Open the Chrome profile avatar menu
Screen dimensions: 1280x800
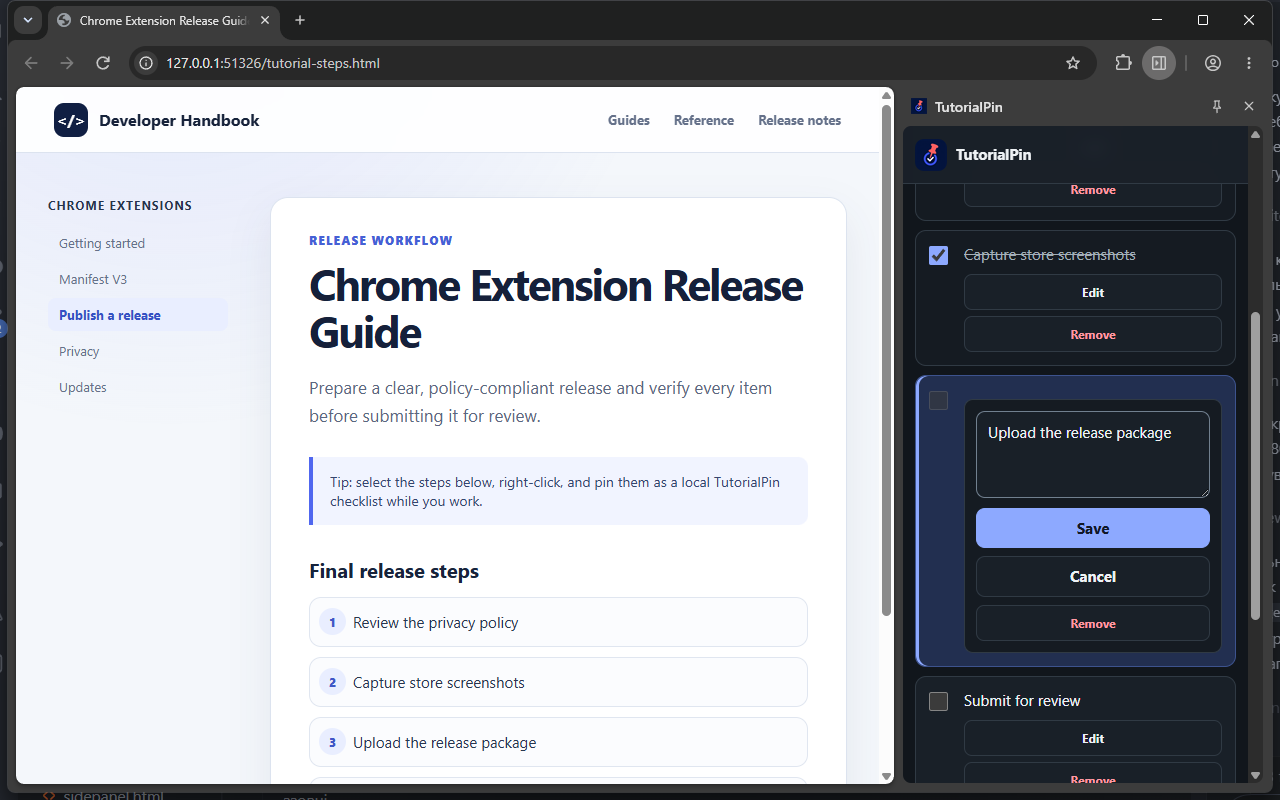point(1213,63)
